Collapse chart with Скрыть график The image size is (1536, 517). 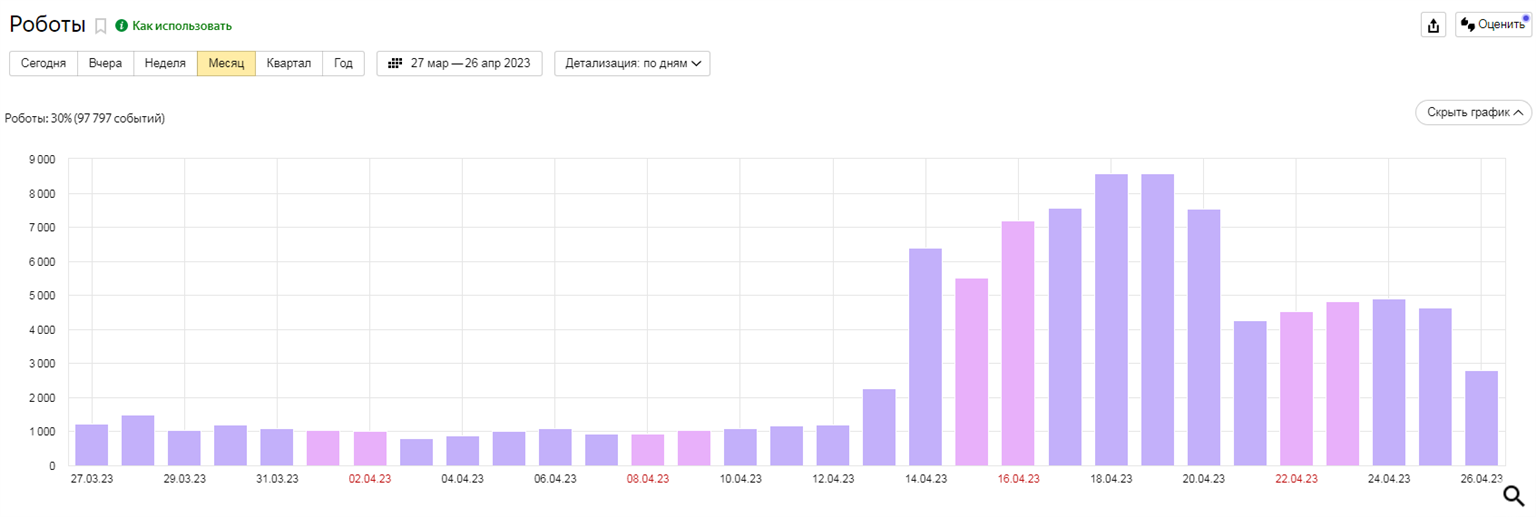coord(1473,113)
